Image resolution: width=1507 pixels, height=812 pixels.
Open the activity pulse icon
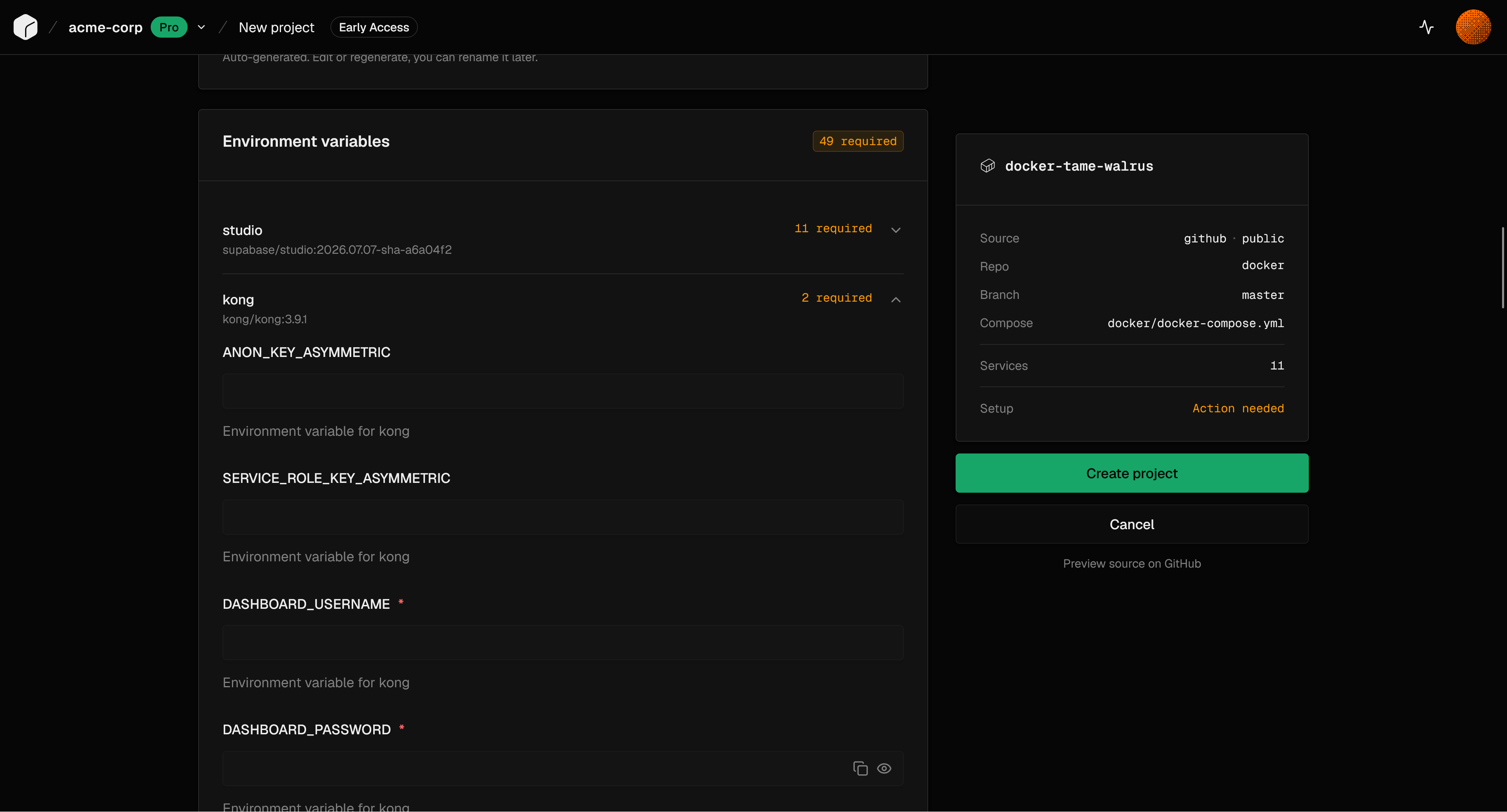point(1426,27)
